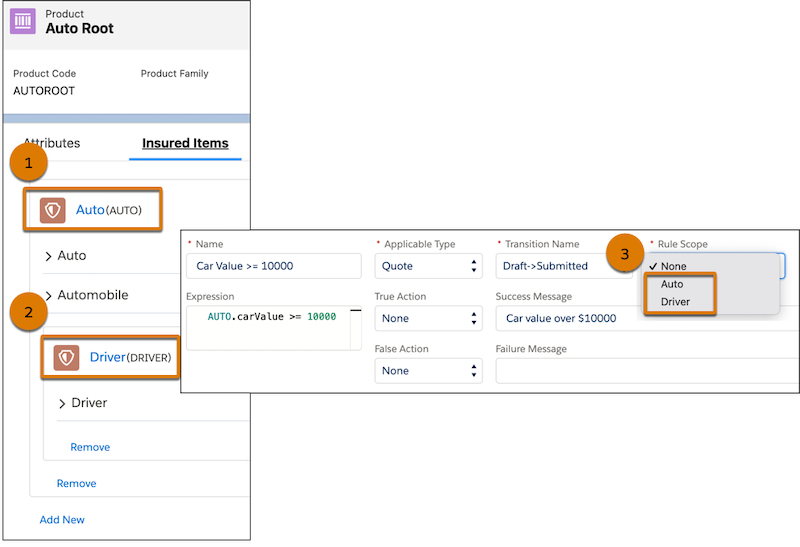Image resolution: width=800 pixels, height=547 pixels.
Task: Click the rule Name input field
Action: click(x=274, y=266)
